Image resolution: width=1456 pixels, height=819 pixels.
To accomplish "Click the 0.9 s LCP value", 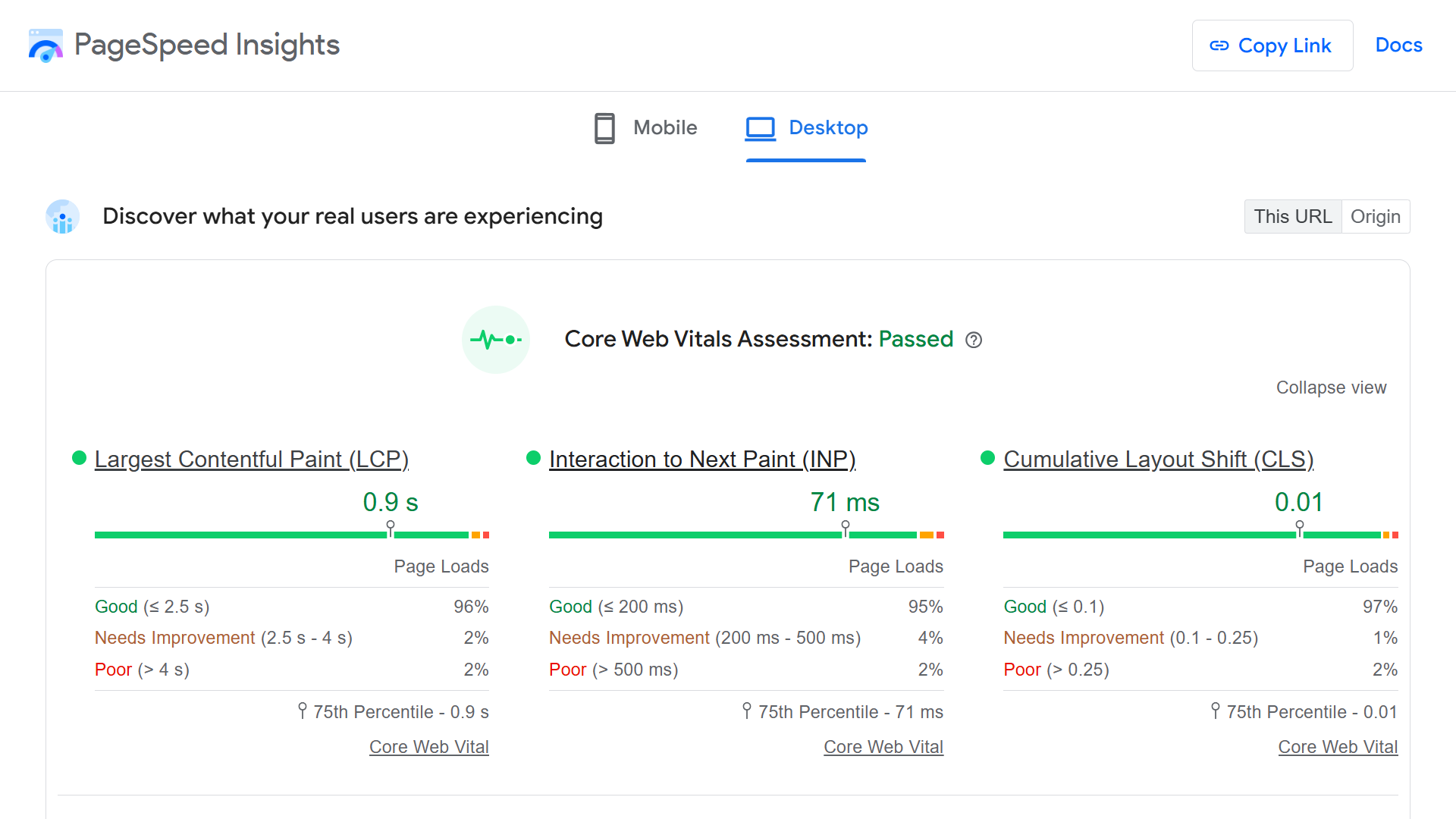I will 391,502.
